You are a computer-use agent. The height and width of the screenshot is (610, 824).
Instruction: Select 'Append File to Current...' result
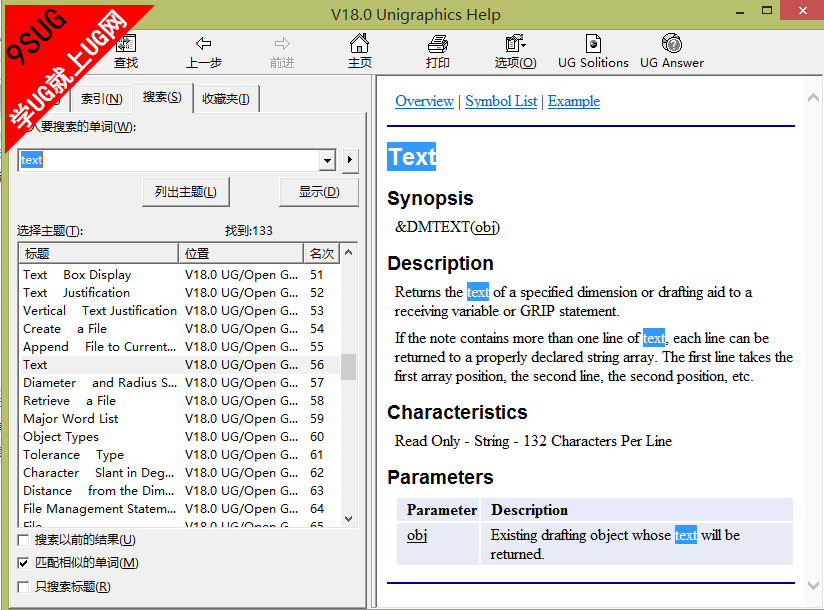click(x=180, y=347)
